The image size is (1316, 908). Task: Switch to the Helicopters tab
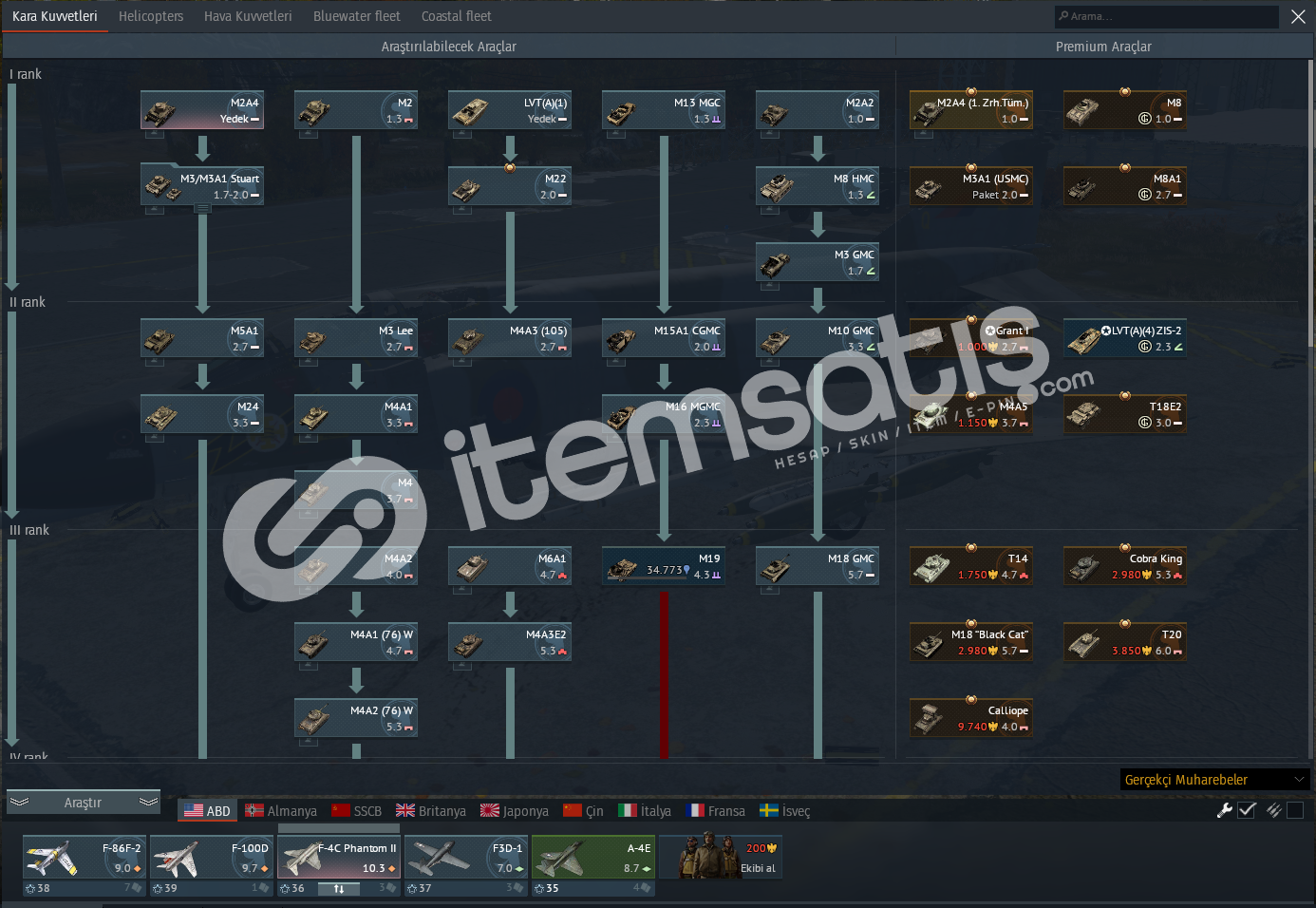(x=151, y=16)
